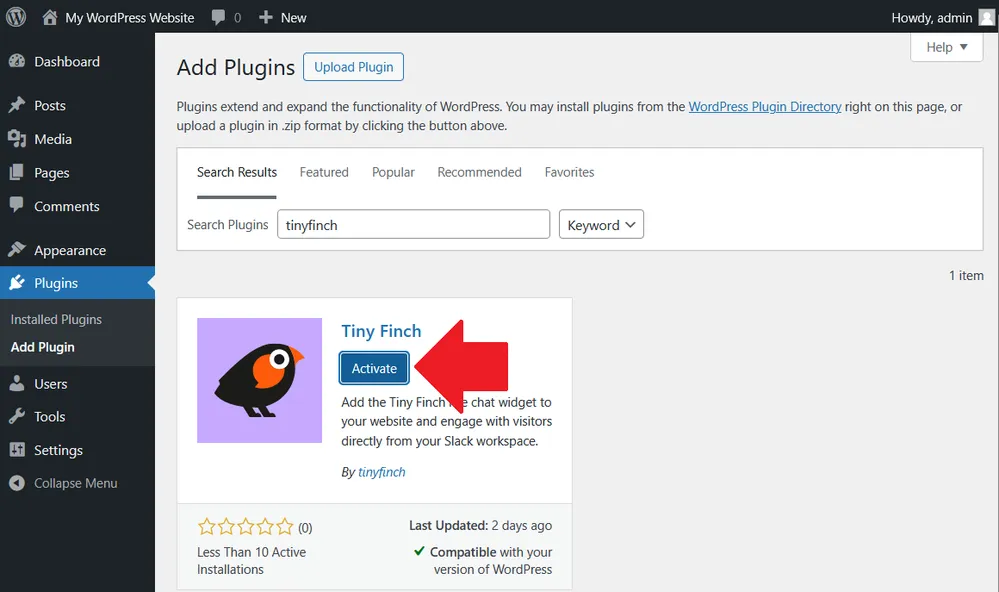
Task: Open the New content menu
Action: [x=283, y=17]
